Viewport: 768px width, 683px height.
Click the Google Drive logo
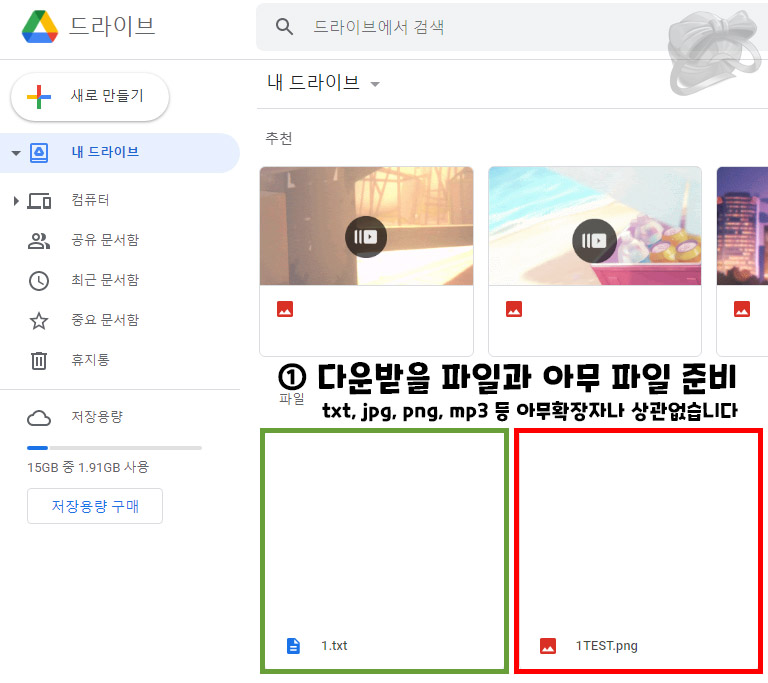click(x=40, y=27)
